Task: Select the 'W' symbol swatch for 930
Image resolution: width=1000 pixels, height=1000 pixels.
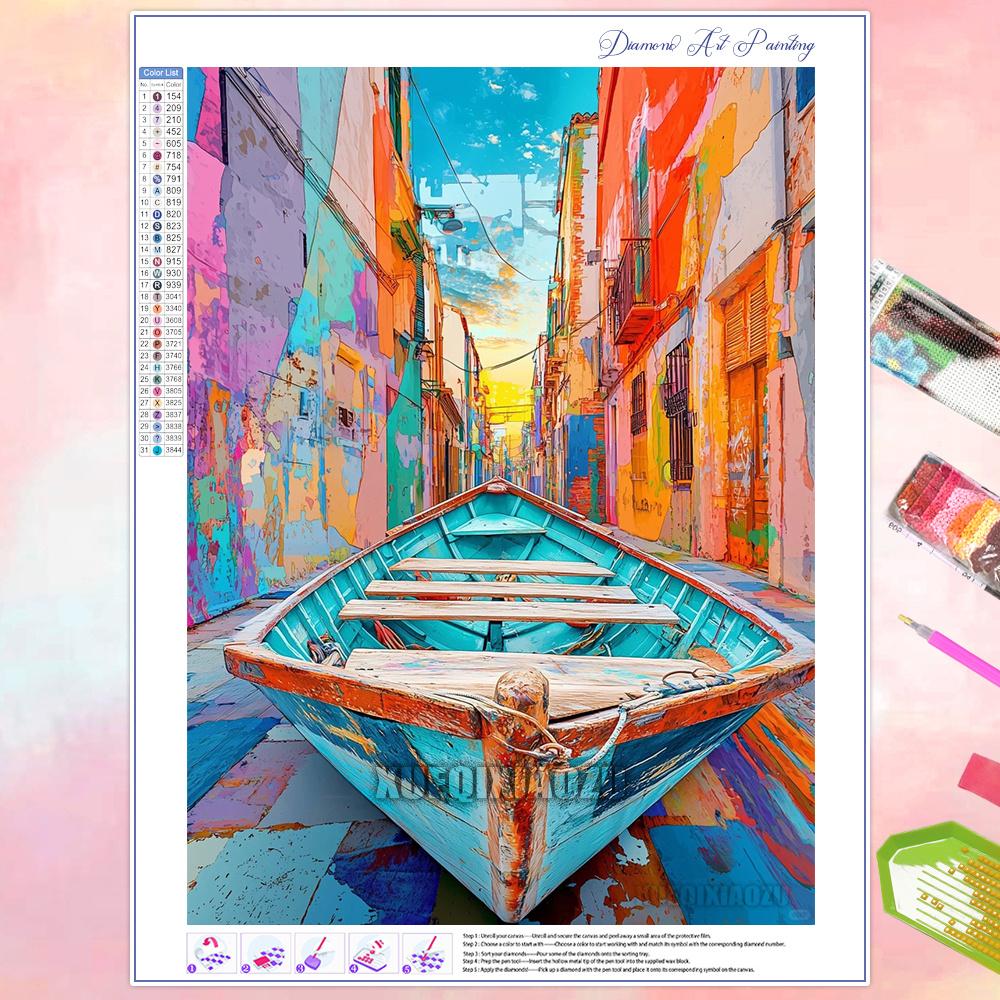Action: (157, 273)
